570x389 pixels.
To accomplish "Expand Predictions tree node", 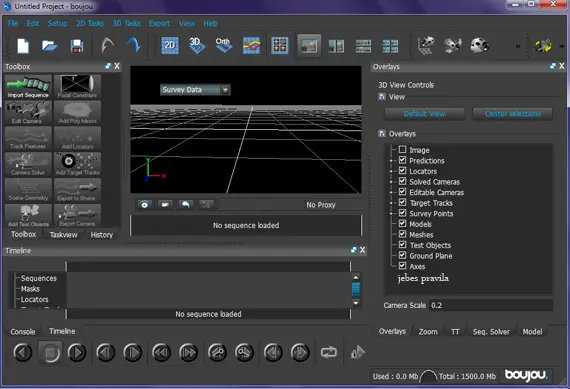I will (392, 161).
